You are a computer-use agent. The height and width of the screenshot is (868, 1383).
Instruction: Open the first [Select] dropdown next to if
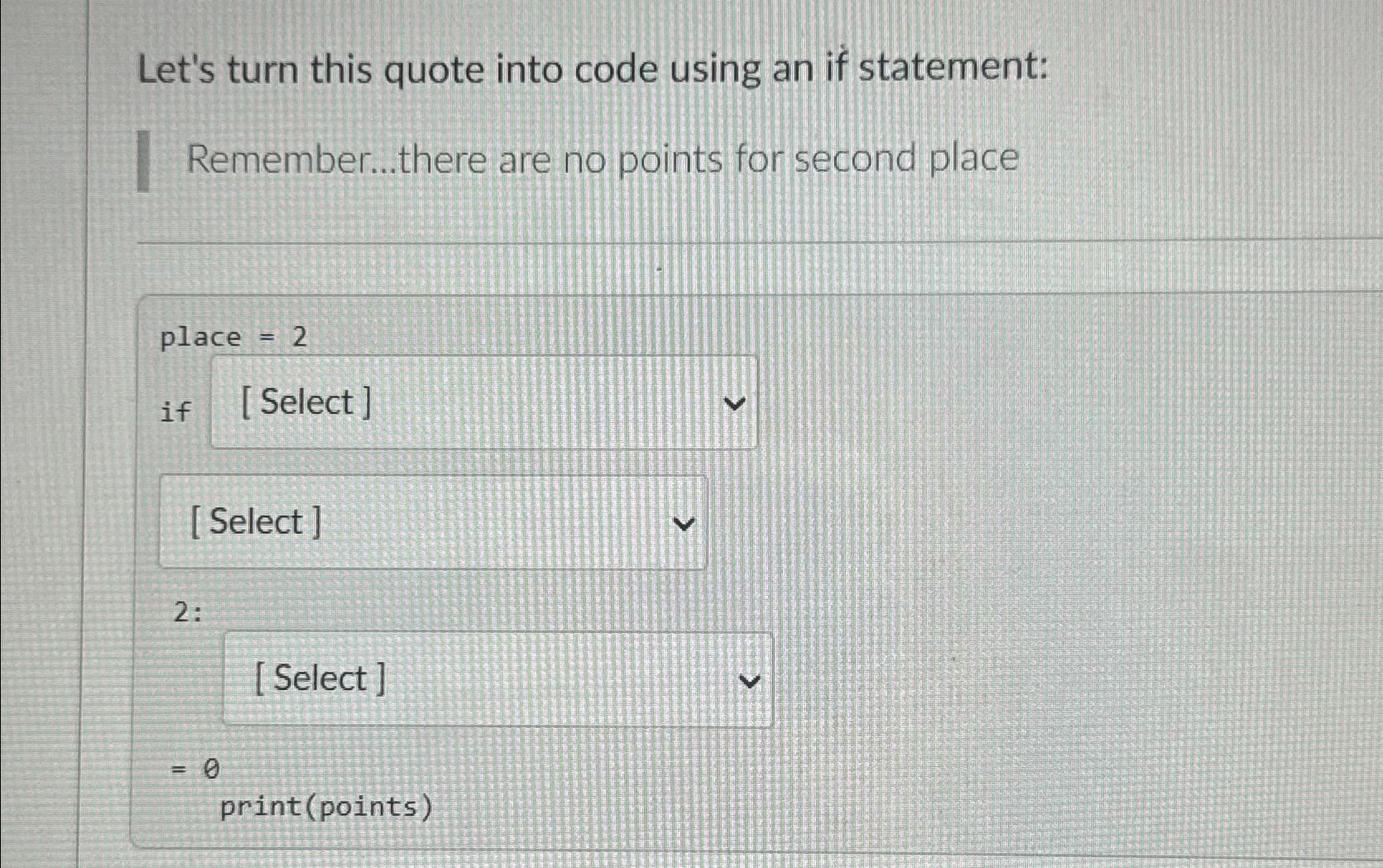pos(484,402)
